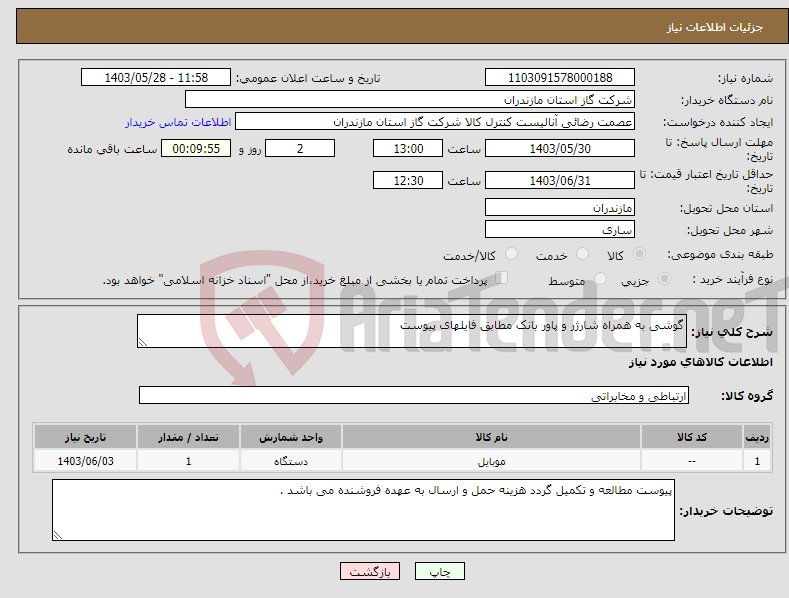Select the متوسط purchase type radio

coord(600,278)
